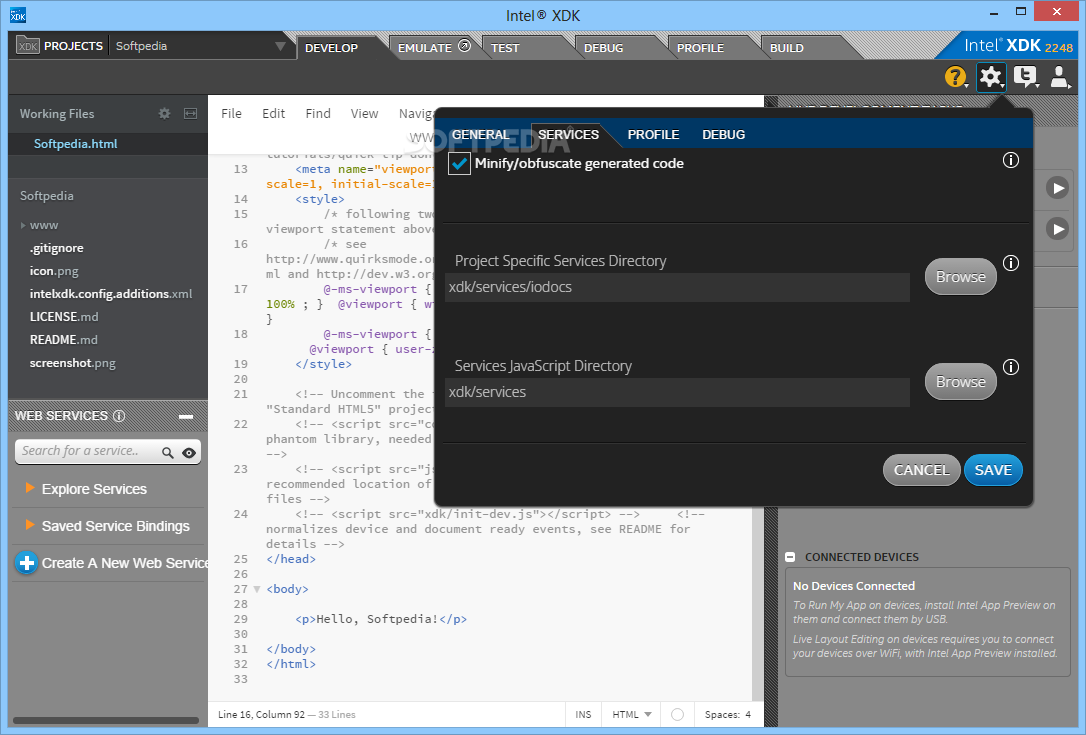Select README.md file
This screenshot has width=1086, height=735.
[64, 339]
